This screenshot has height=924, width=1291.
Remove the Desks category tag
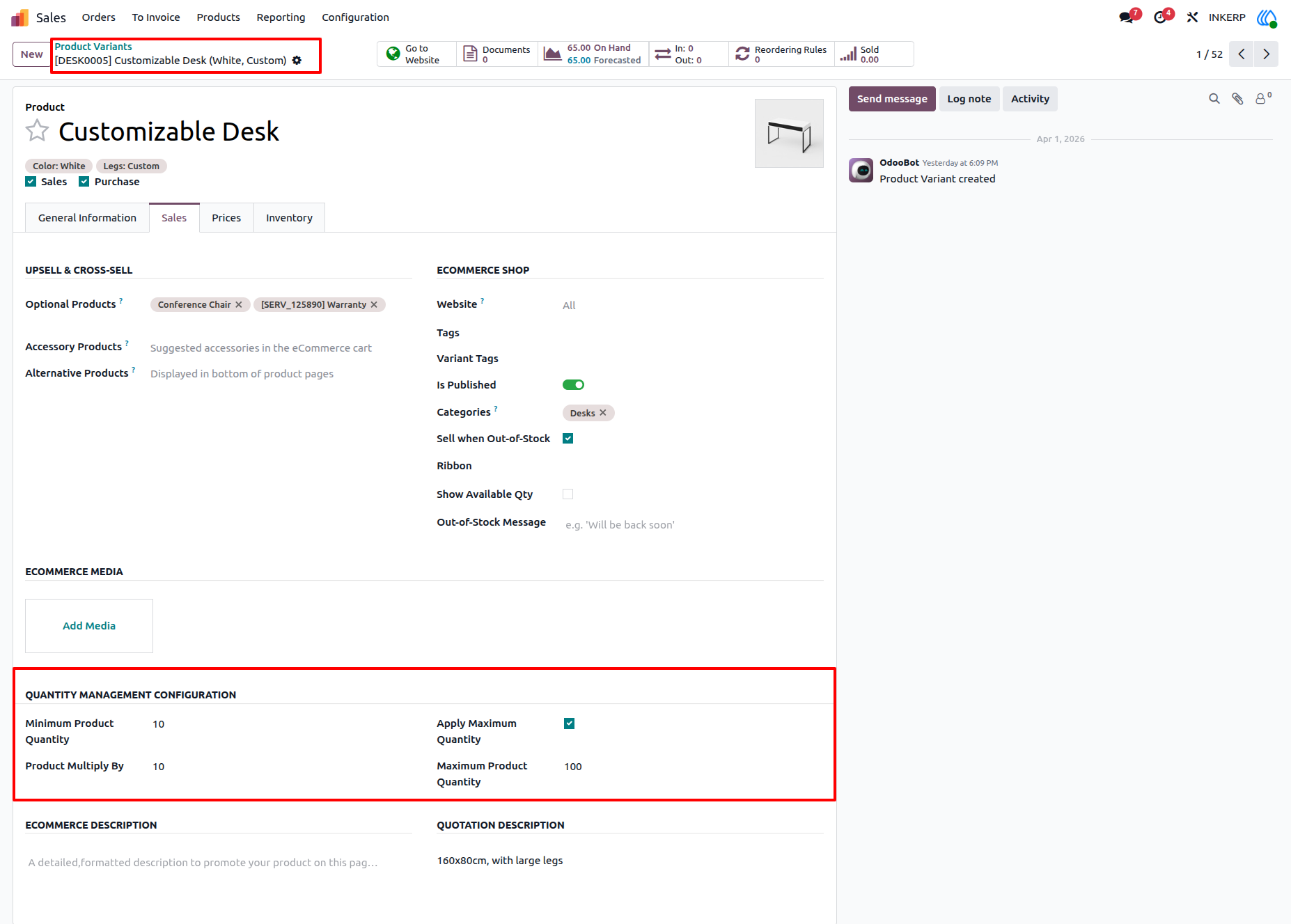click(603, 413)
